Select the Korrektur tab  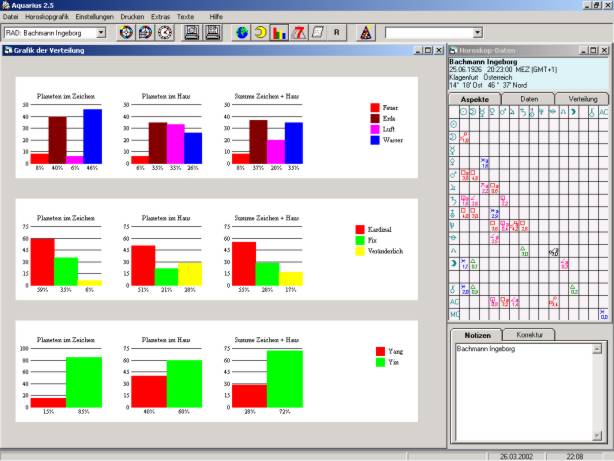tap(528, 335)
